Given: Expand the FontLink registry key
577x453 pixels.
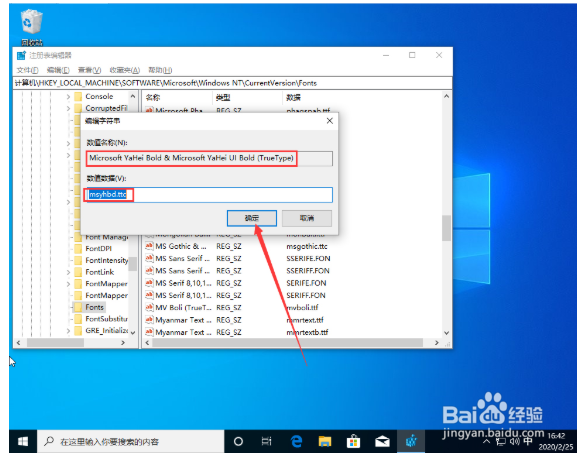Looking at the screenshot, I should [68, 272].
